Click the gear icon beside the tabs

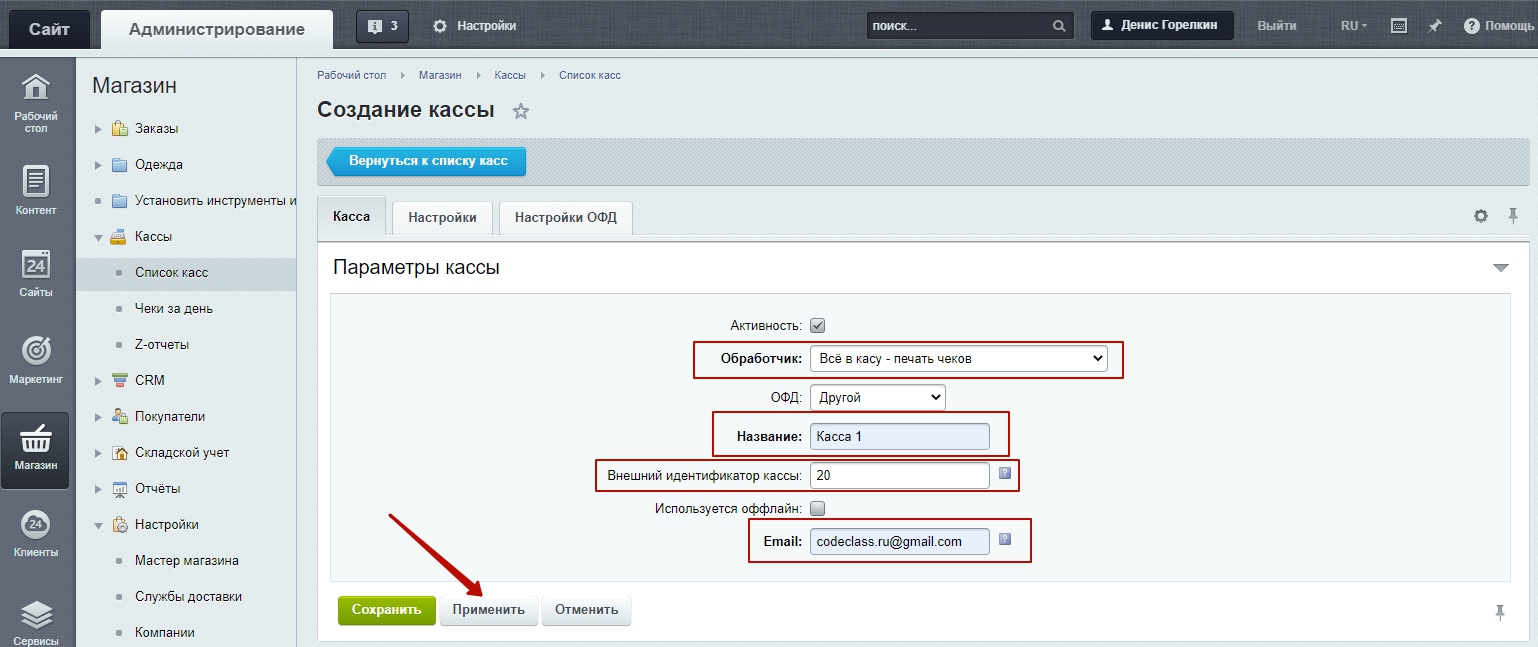(1481, 216)
